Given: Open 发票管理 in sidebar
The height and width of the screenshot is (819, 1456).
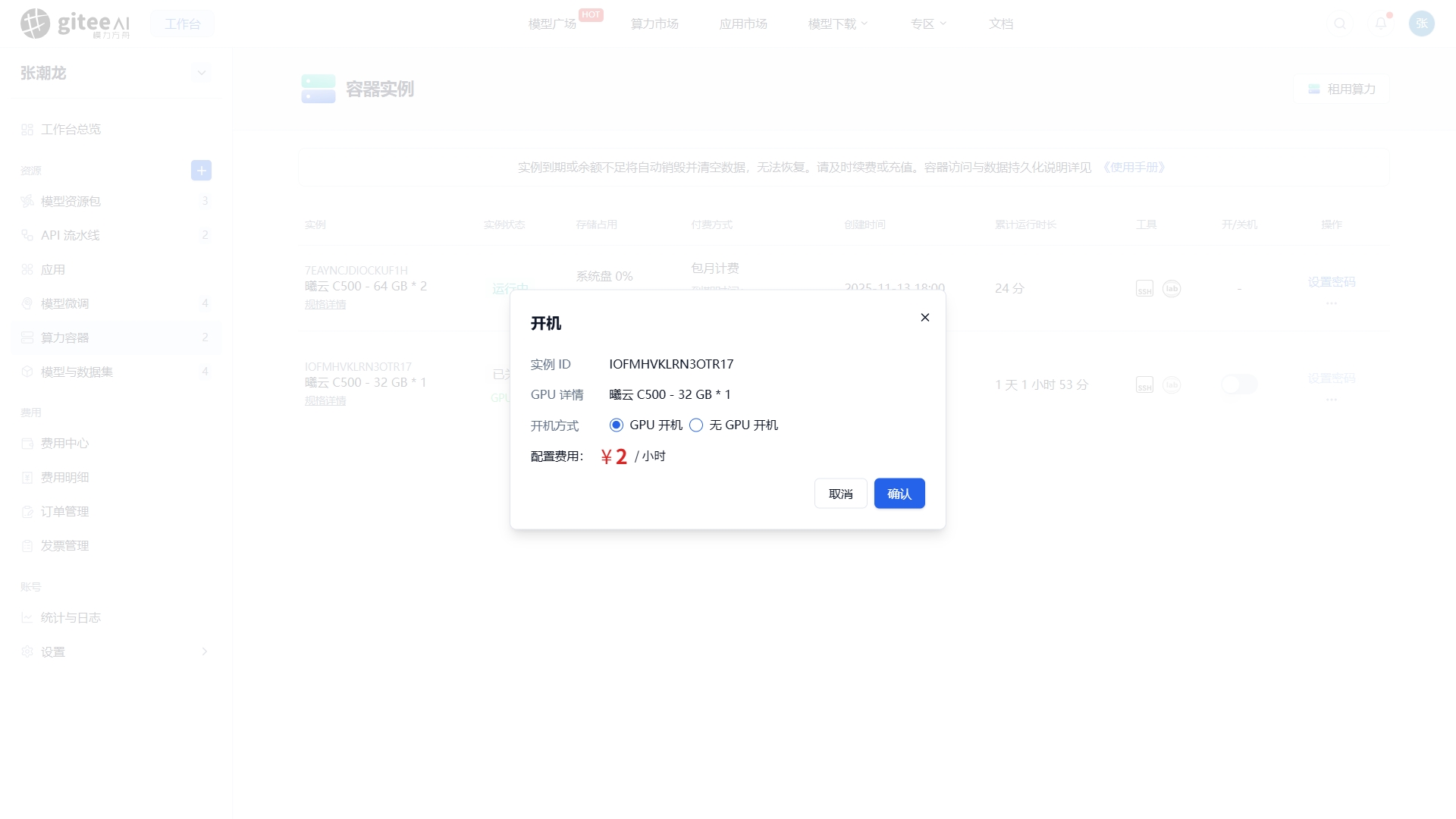Looking at the screenshot, I should [115, 546].
